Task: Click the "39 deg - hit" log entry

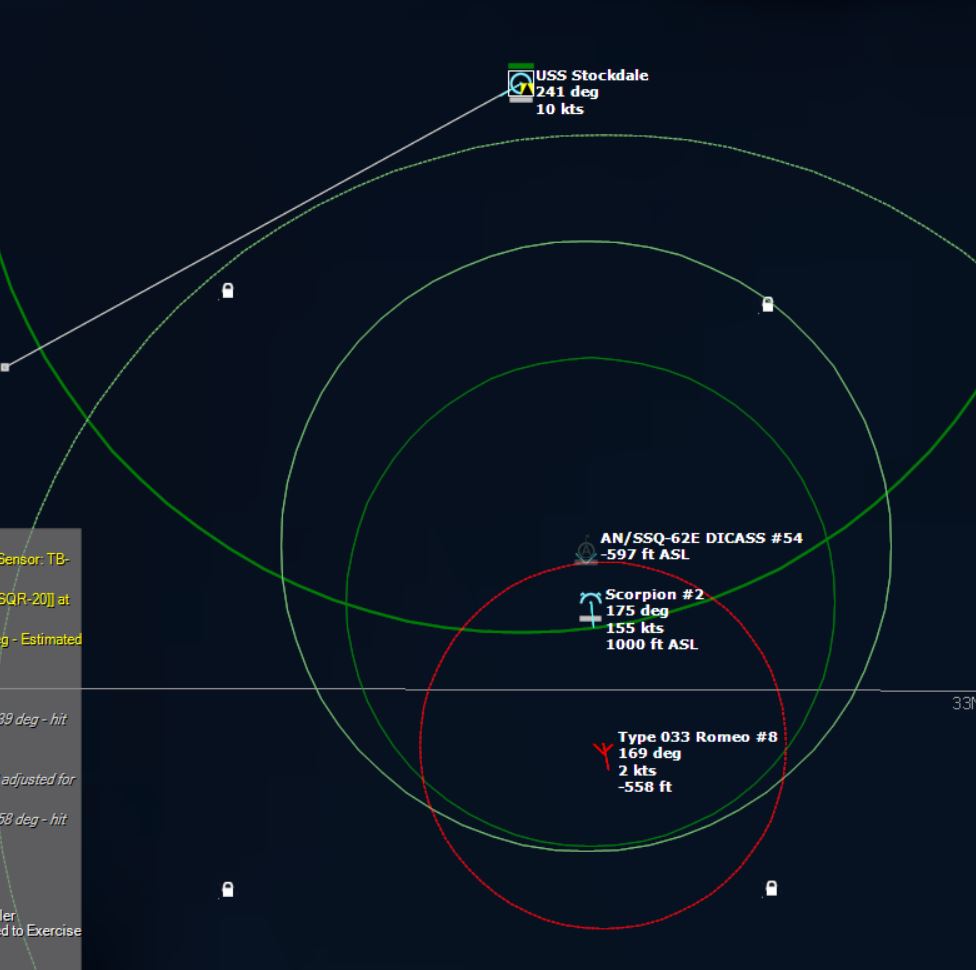Action: point(34,719)
